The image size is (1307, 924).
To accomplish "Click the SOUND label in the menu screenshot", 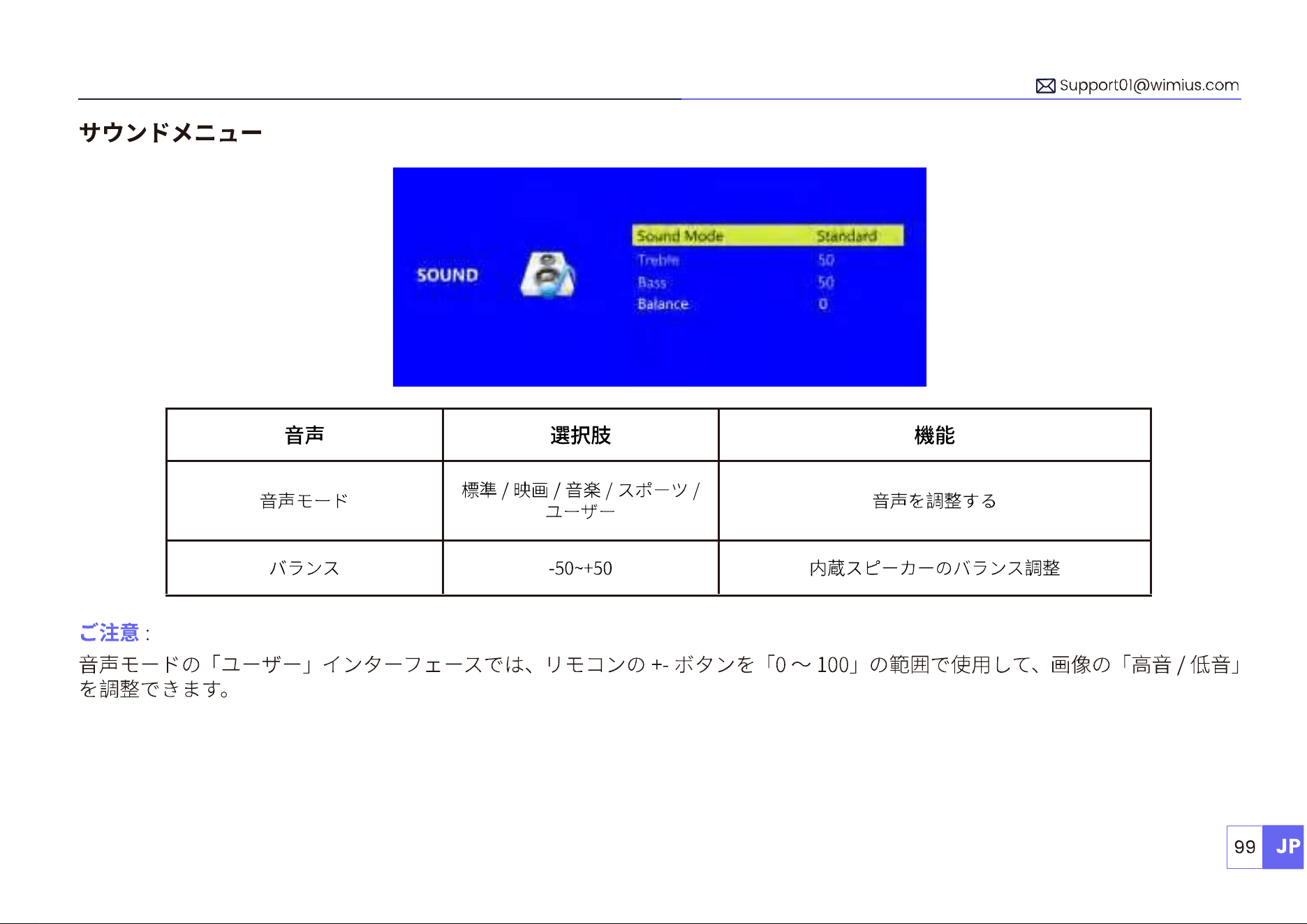I will [x=448, y=275].
